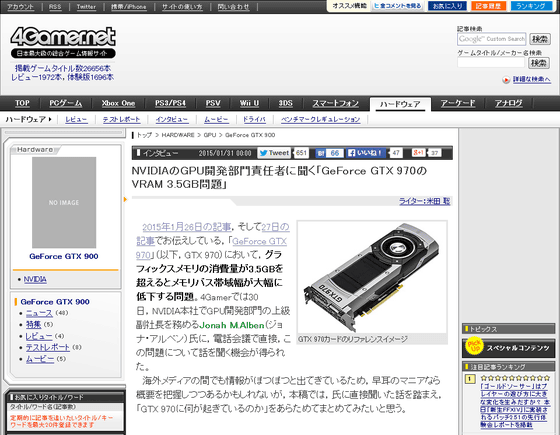Screen dimensions: 560x435
Task: Click トップ in breadcrumb
Action: click(145, 135)
